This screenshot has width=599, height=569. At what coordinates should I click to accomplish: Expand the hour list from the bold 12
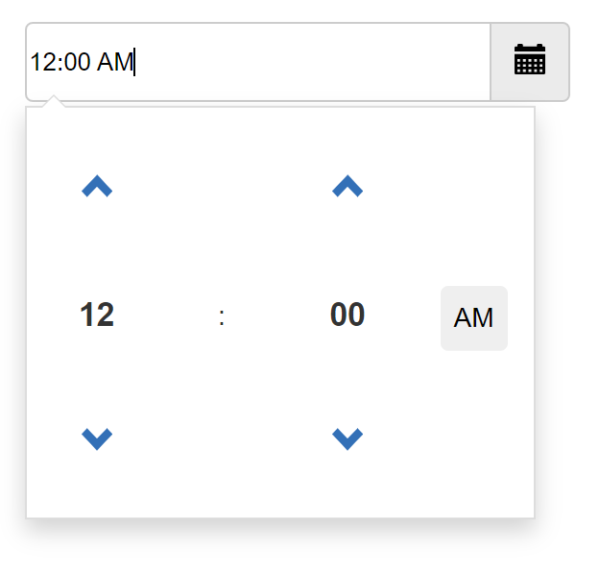point(97,314)
